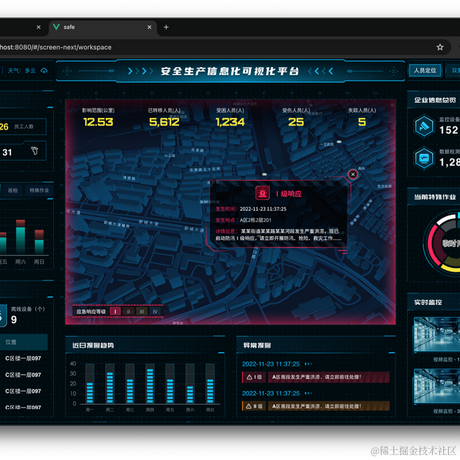This screenshot has width=460, height=460.
Task: Click the yellow segment of donut chart
Action: click(x=451, y=268)
